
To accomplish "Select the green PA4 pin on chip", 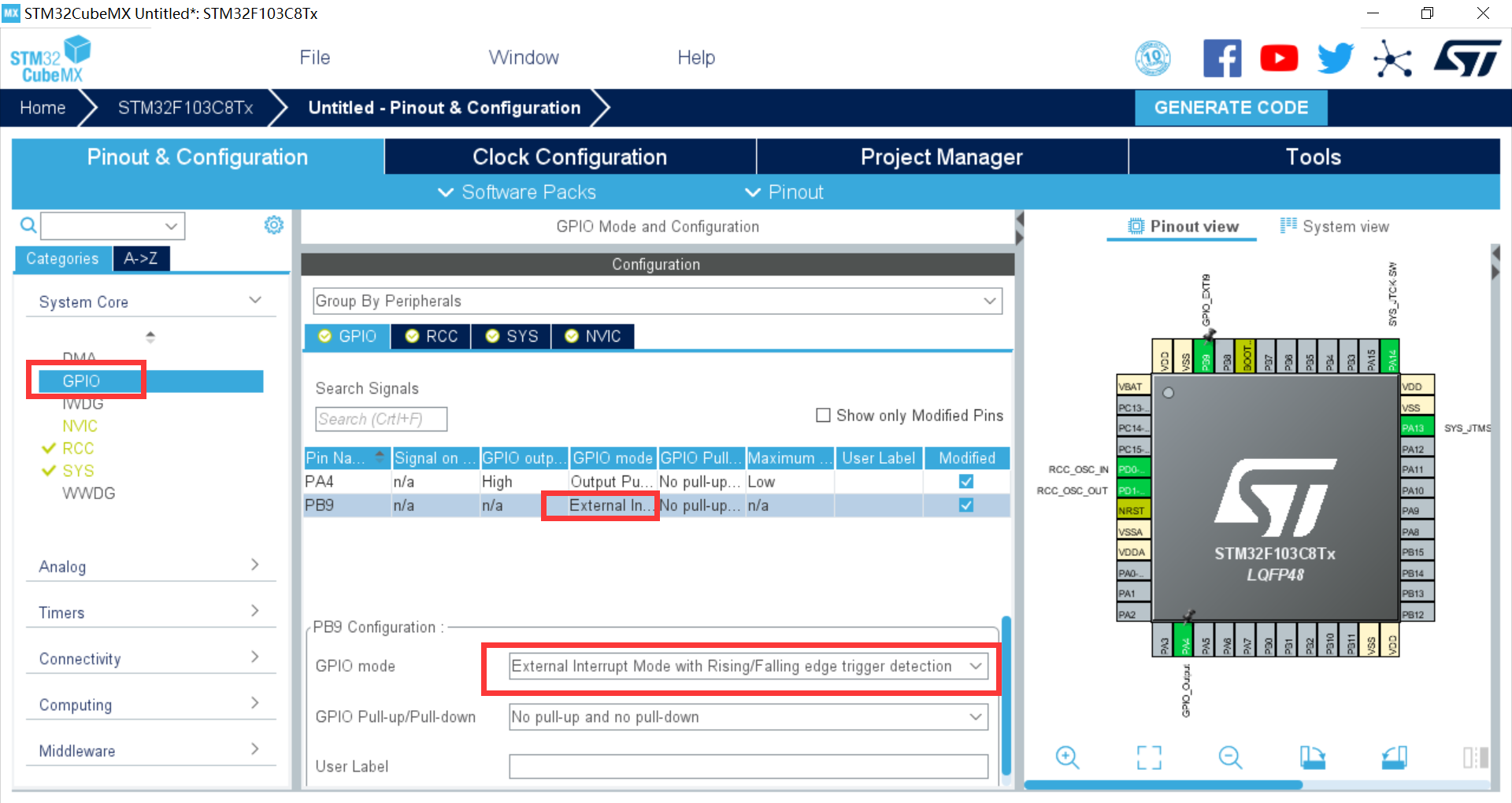I will (1183, 640).
